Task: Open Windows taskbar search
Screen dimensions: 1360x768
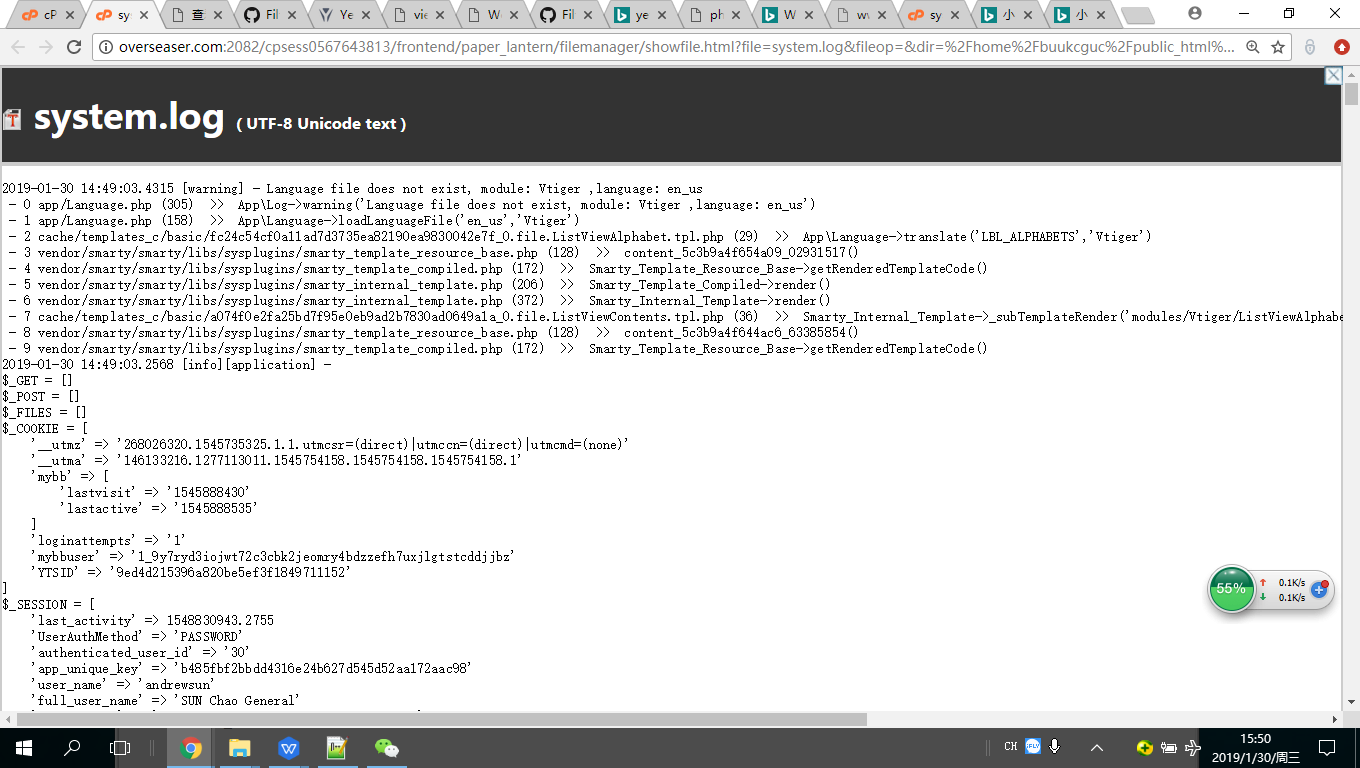Action: click(72, 748)
